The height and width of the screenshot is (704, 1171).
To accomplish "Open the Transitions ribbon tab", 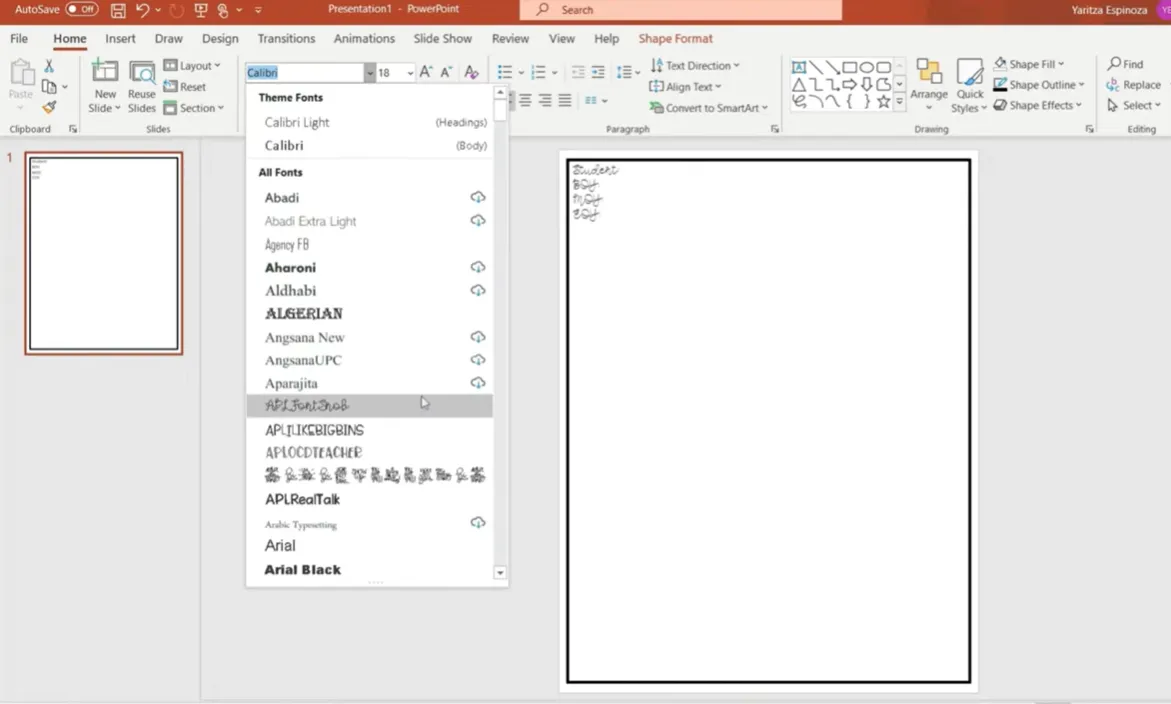I will [286, 38].
